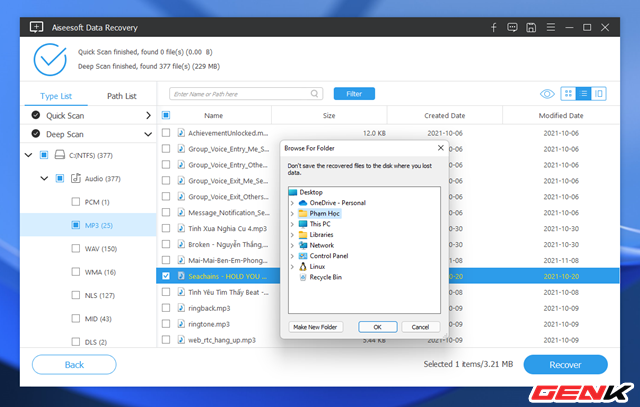Click the web_rtc_hang_up.mp3 file icon
This screenshot has width=640, height=407.
click(x=181, y=340)
